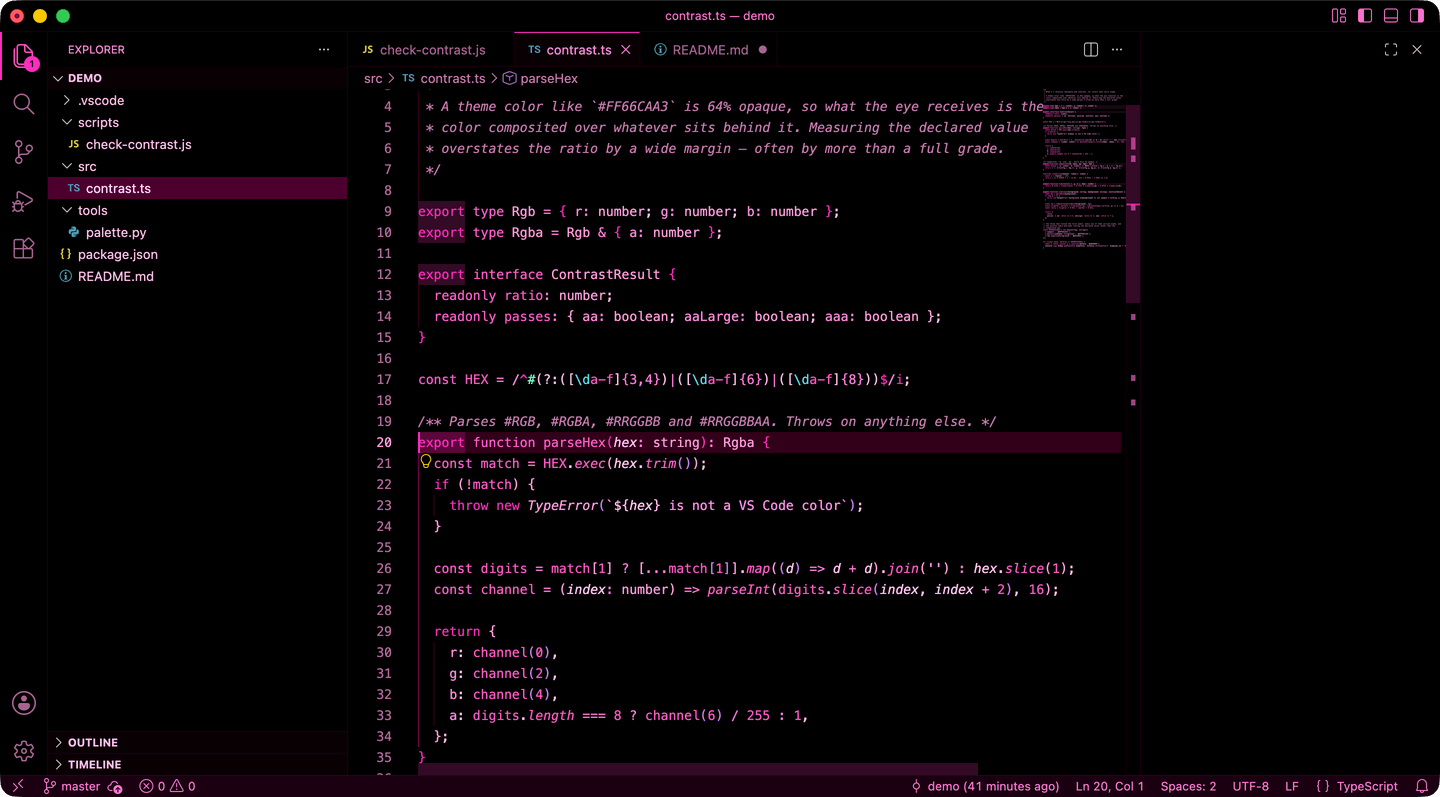Toggle the bottom panel
The height and width of the screenshot is (797, 1440).
pyautogui.click(x=1391, y=16)
